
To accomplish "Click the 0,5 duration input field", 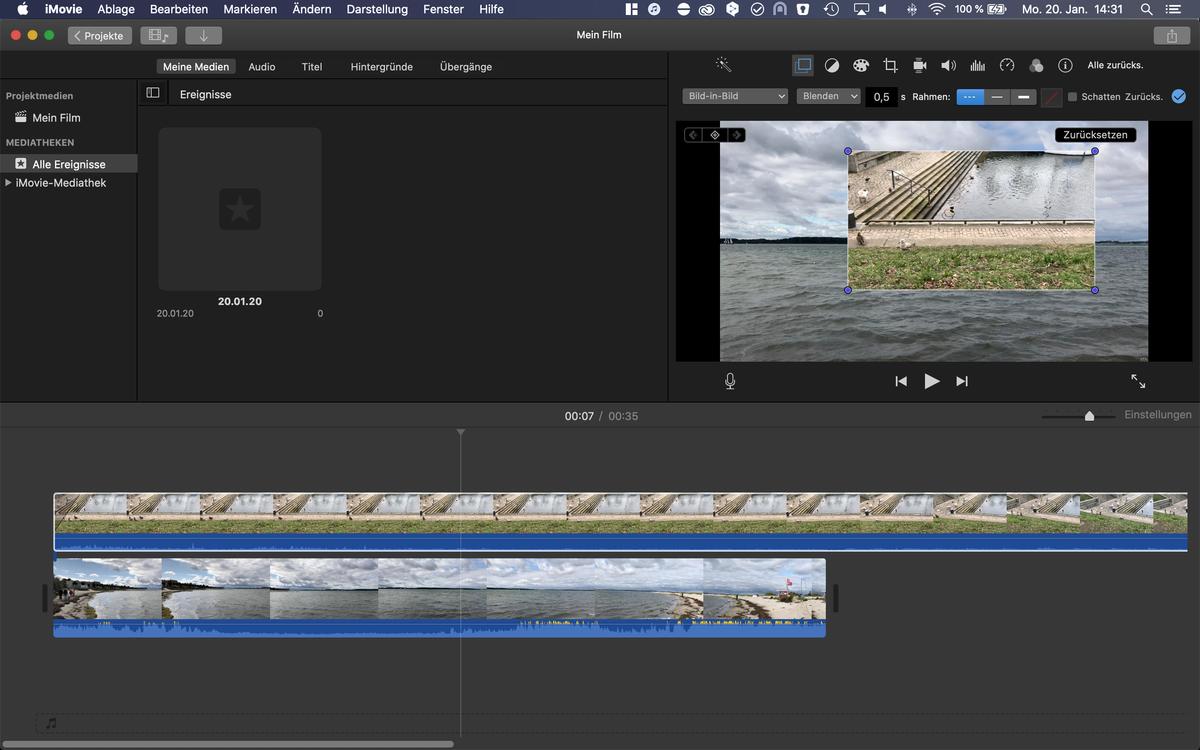I will click(x=880, y=97).
